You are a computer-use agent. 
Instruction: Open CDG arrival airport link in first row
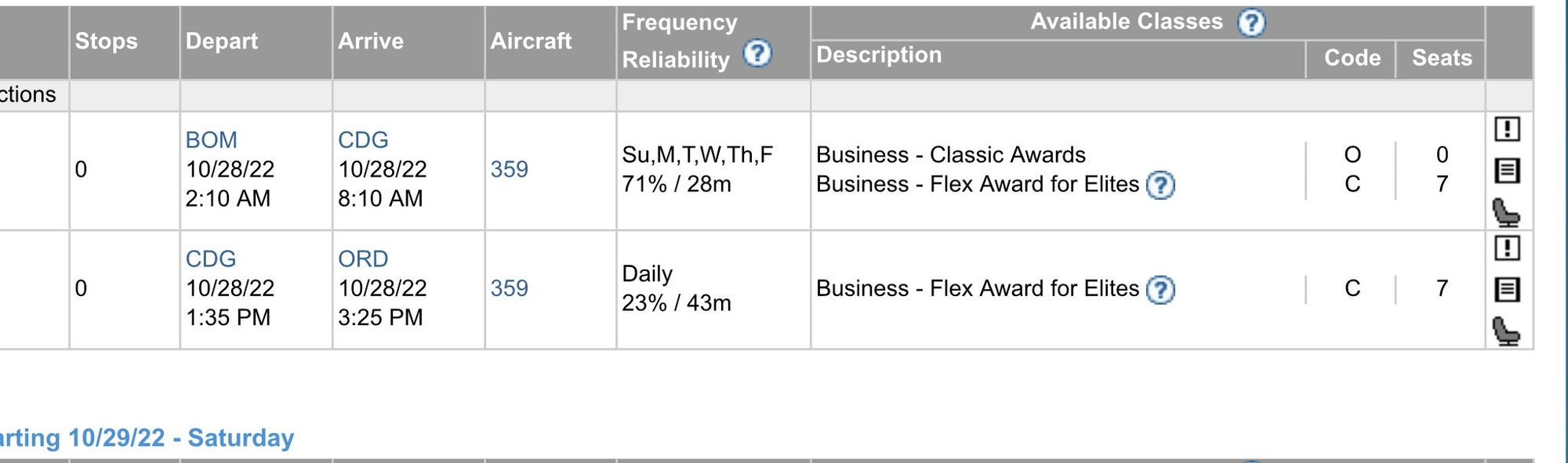point(363,139)
